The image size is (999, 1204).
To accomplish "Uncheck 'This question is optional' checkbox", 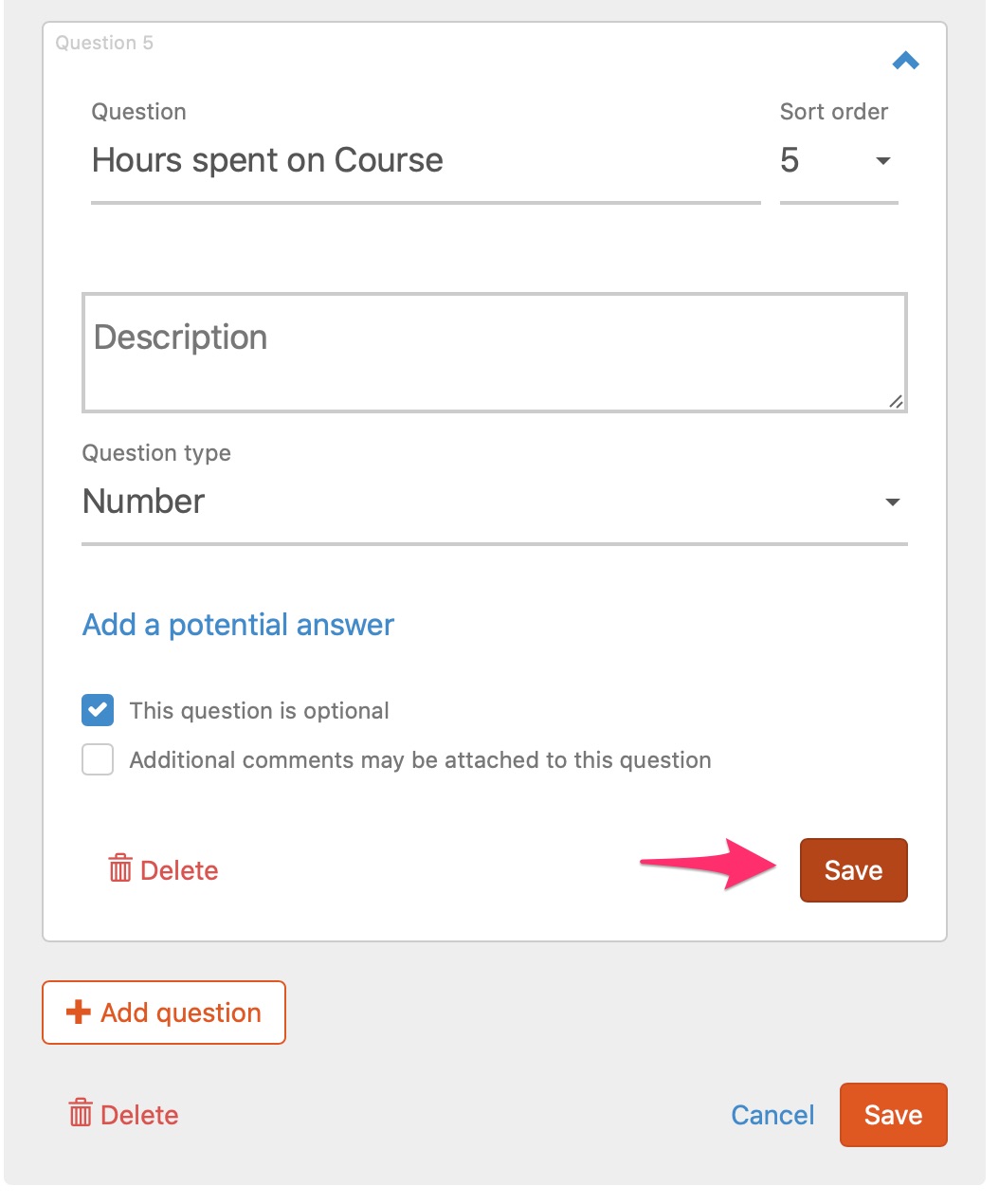I will [x=98, y=710].
